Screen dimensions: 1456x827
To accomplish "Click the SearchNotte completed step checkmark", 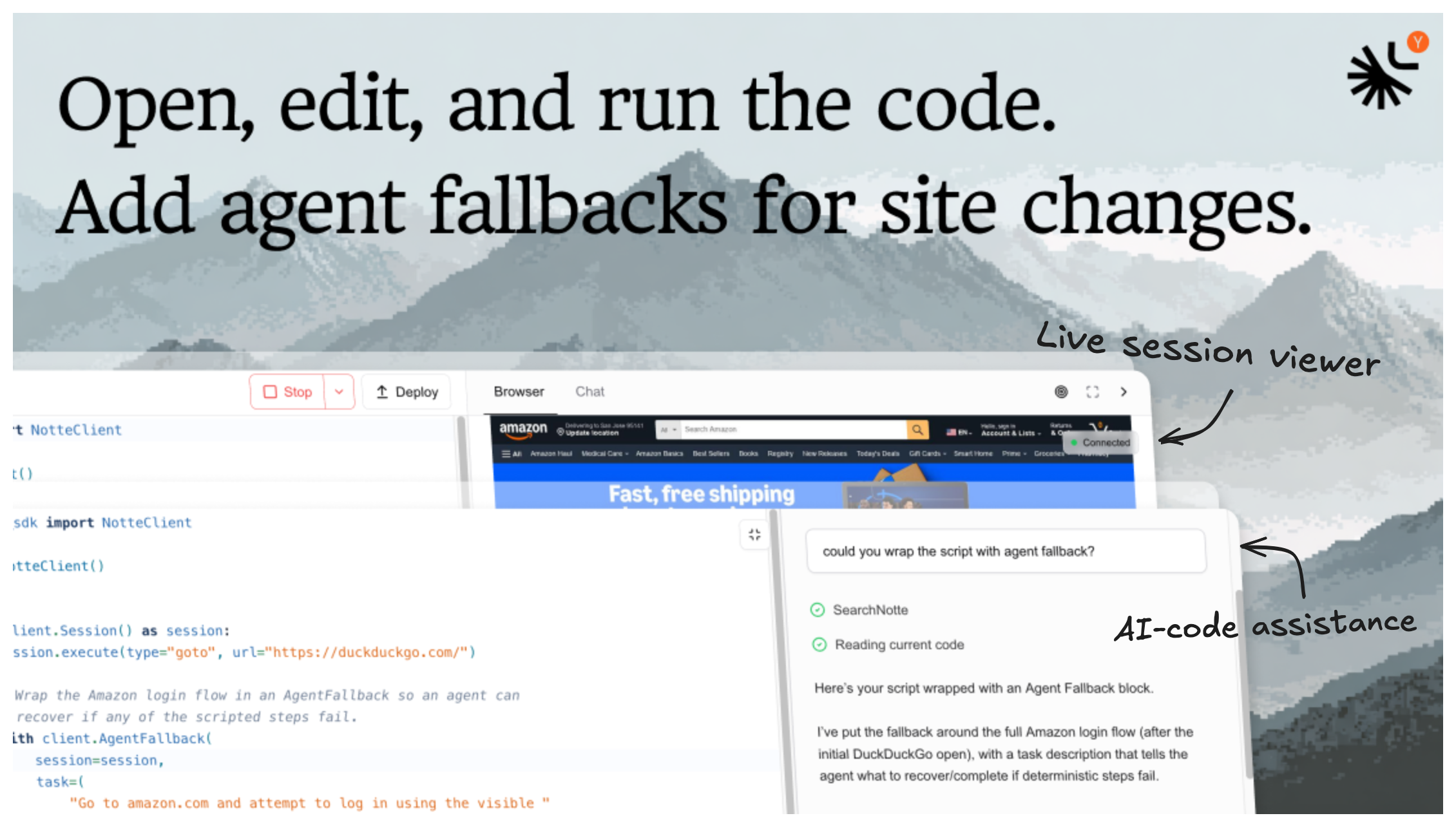I will (x=817, y=609).
